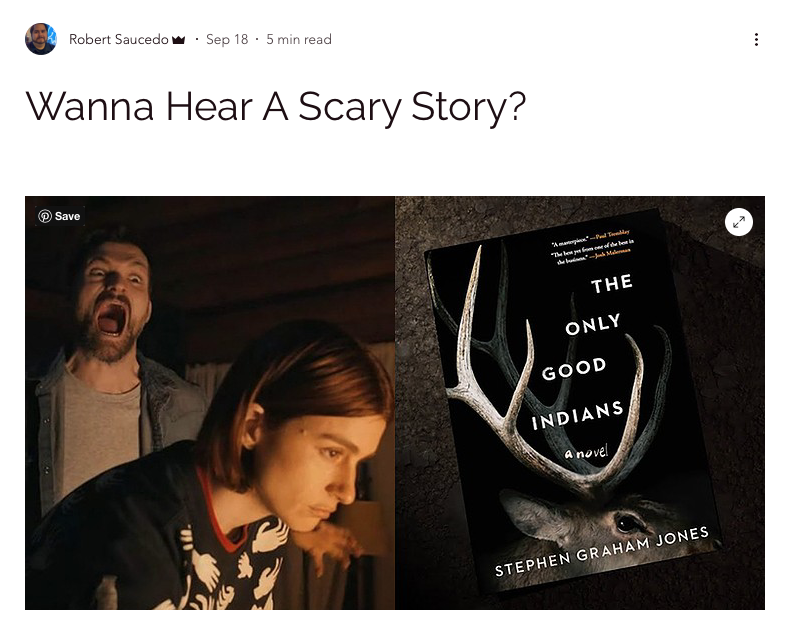Click the Wanna Hear A Scary Story? title
This screenshot has height=628, width=791.
point(275,106)
